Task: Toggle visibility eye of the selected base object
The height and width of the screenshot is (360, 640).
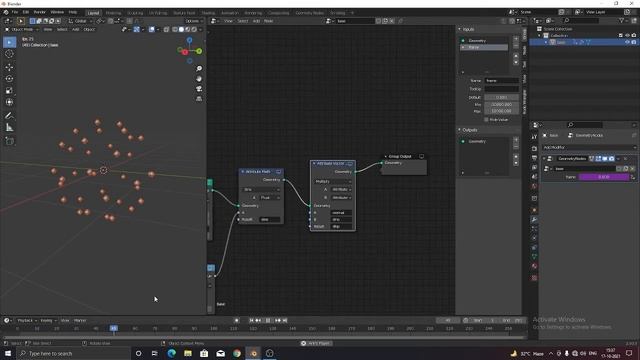Action: 627,42
